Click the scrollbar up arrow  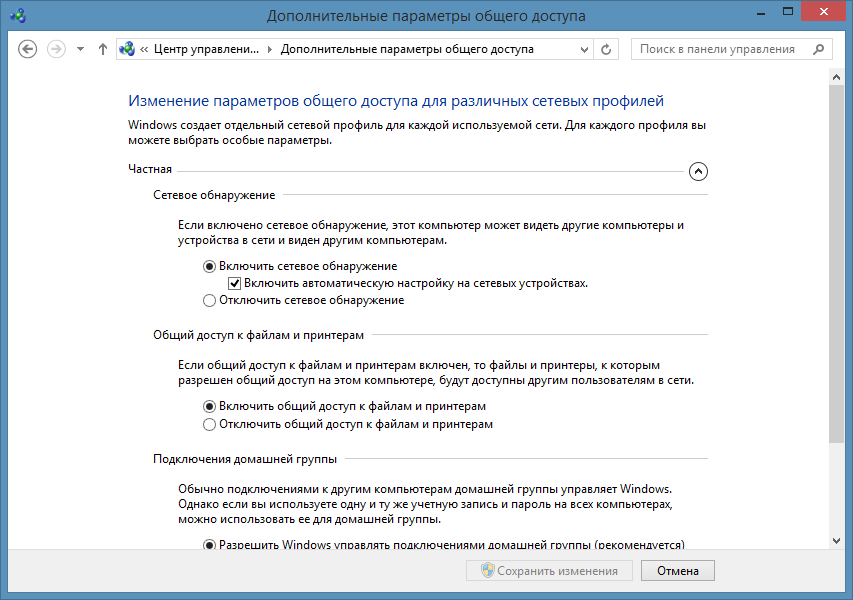pos(836,78)
